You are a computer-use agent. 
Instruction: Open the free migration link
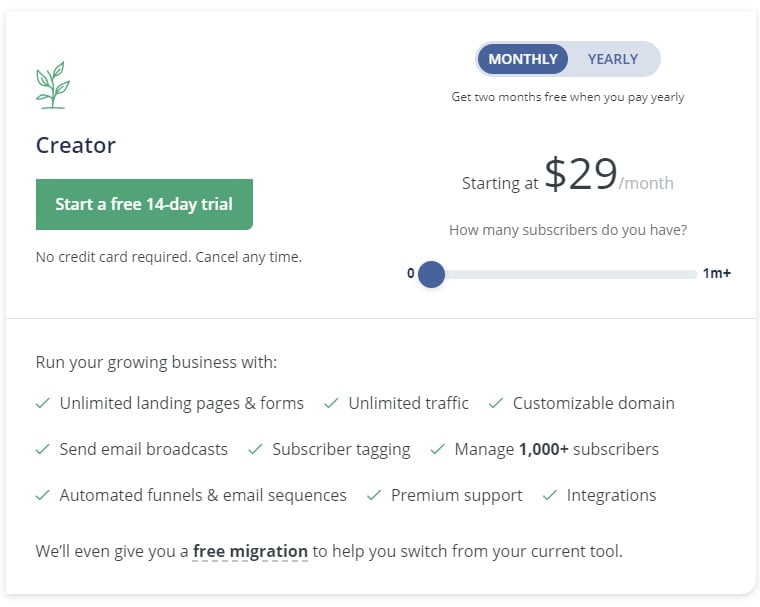[250, 551]
